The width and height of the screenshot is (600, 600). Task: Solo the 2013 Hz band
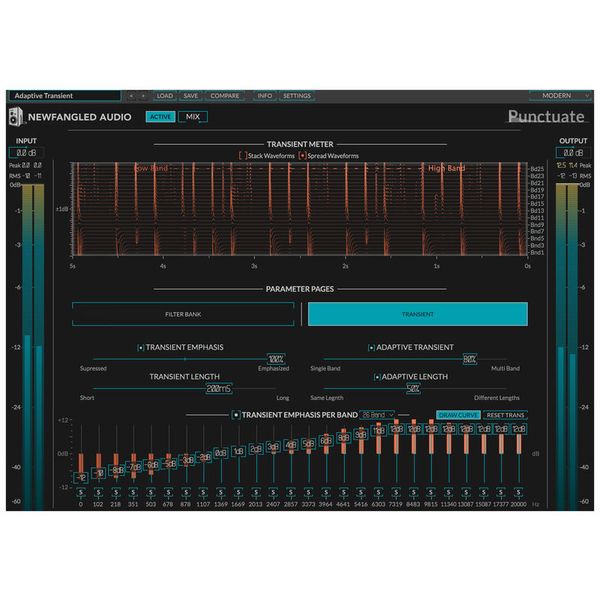(x=256, y=492)
